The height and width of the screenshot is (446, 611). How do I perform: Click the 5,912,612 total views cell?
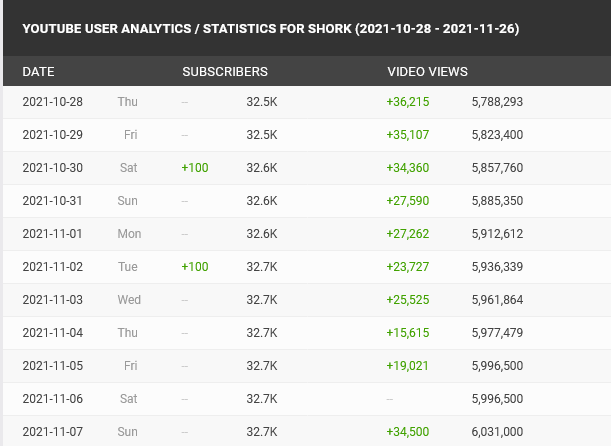(497, 234)
